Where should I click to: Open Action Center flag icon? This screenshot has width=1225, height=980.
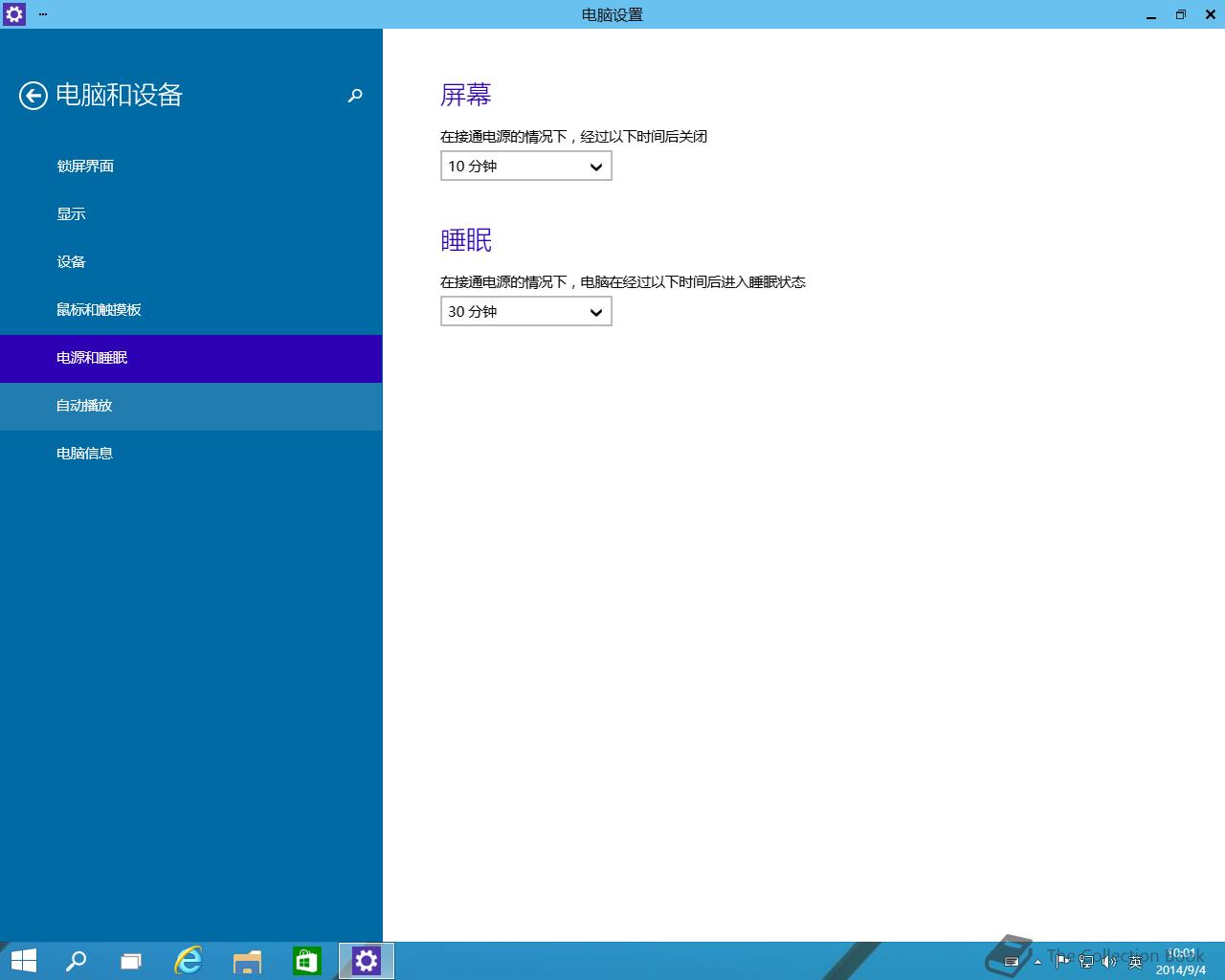[1062, 961]
